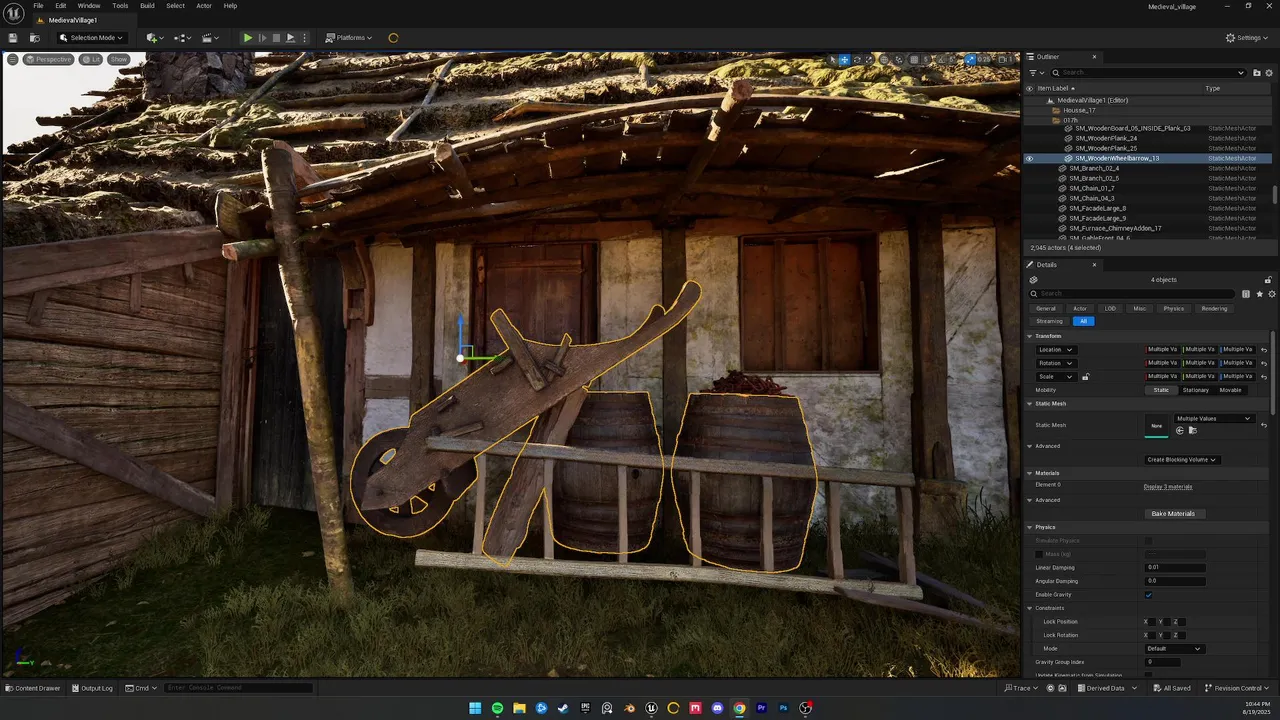Open Outliner settings gear
The image size is (1280, 720).
pyautogui.click(x=1269, y=72)
